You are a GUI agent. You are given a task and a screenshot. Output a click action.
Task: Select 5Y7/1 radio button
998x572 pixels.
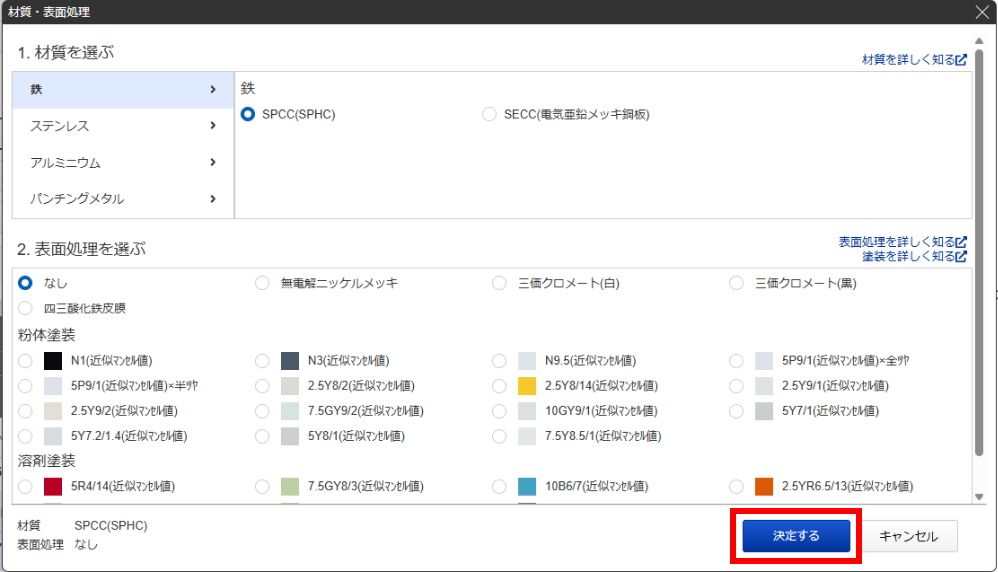click(736, 412)
